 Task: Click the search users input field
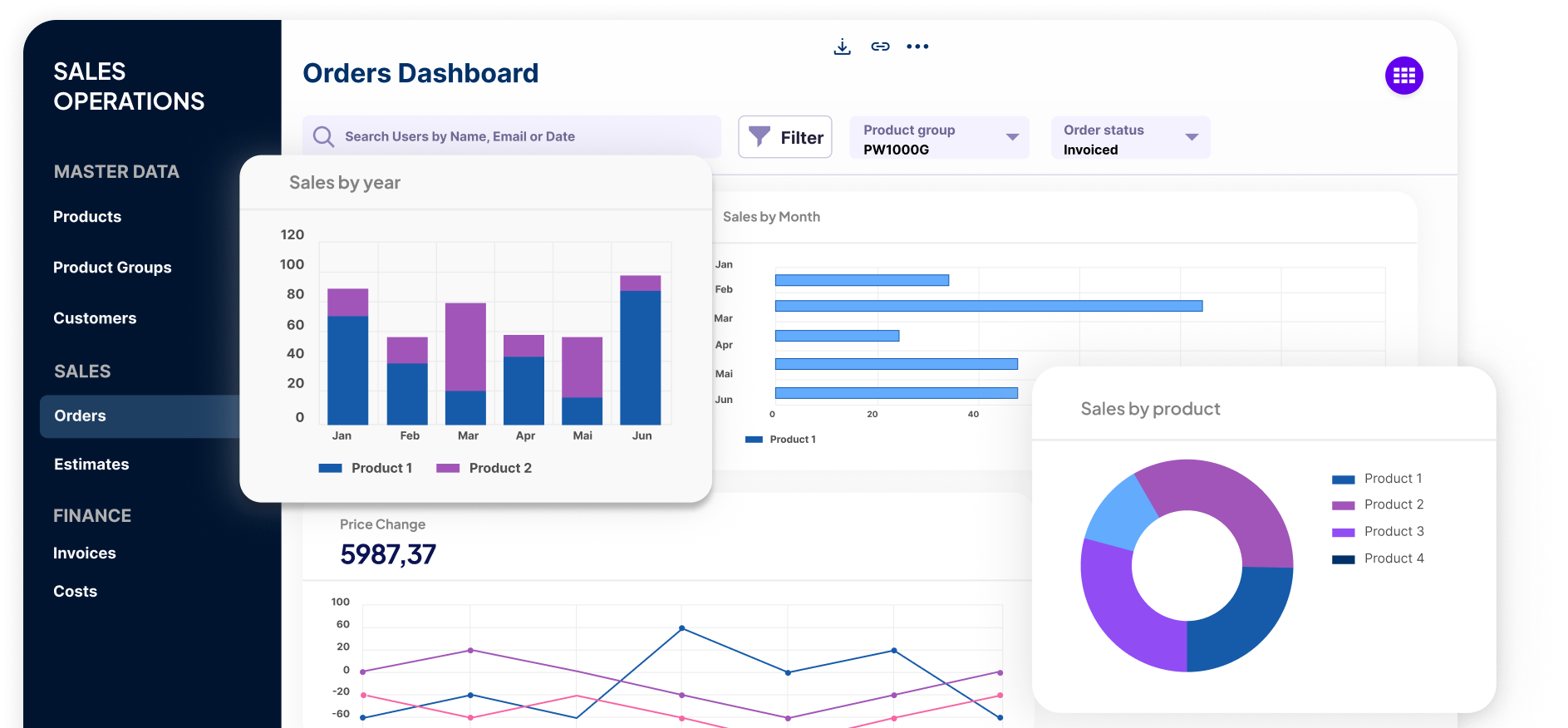pos(511,136)
